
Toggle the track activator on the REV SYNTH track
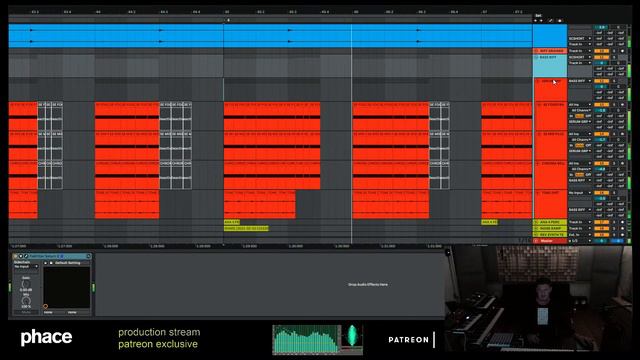(x=602, y=235)
